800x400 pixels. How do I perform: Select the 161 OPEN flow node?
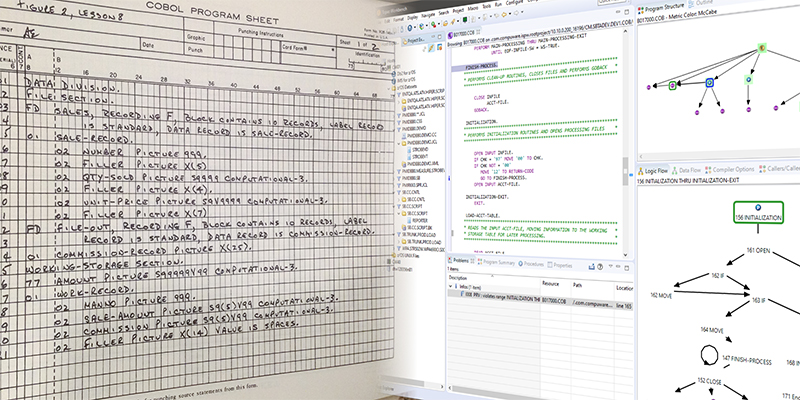758,251
